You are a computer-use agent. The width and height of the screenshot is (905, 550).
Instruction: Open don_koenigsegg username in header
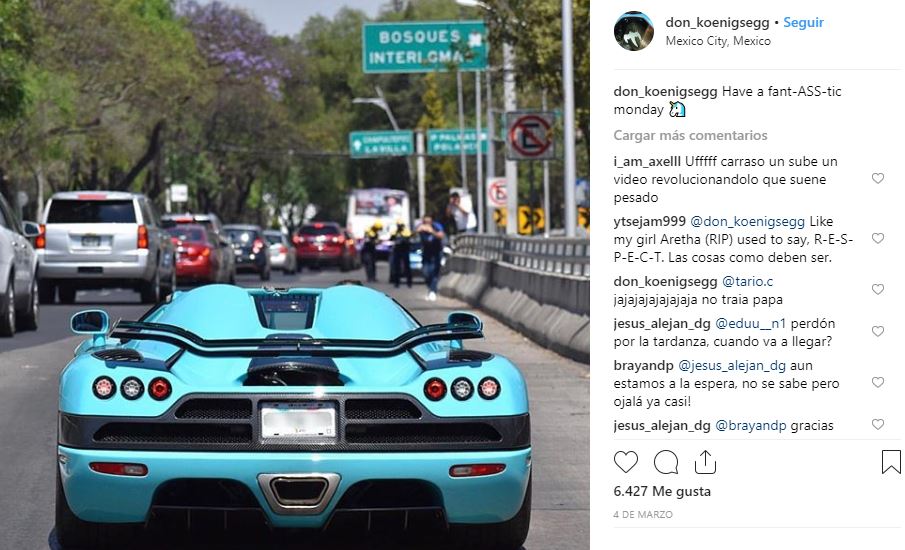717,23
